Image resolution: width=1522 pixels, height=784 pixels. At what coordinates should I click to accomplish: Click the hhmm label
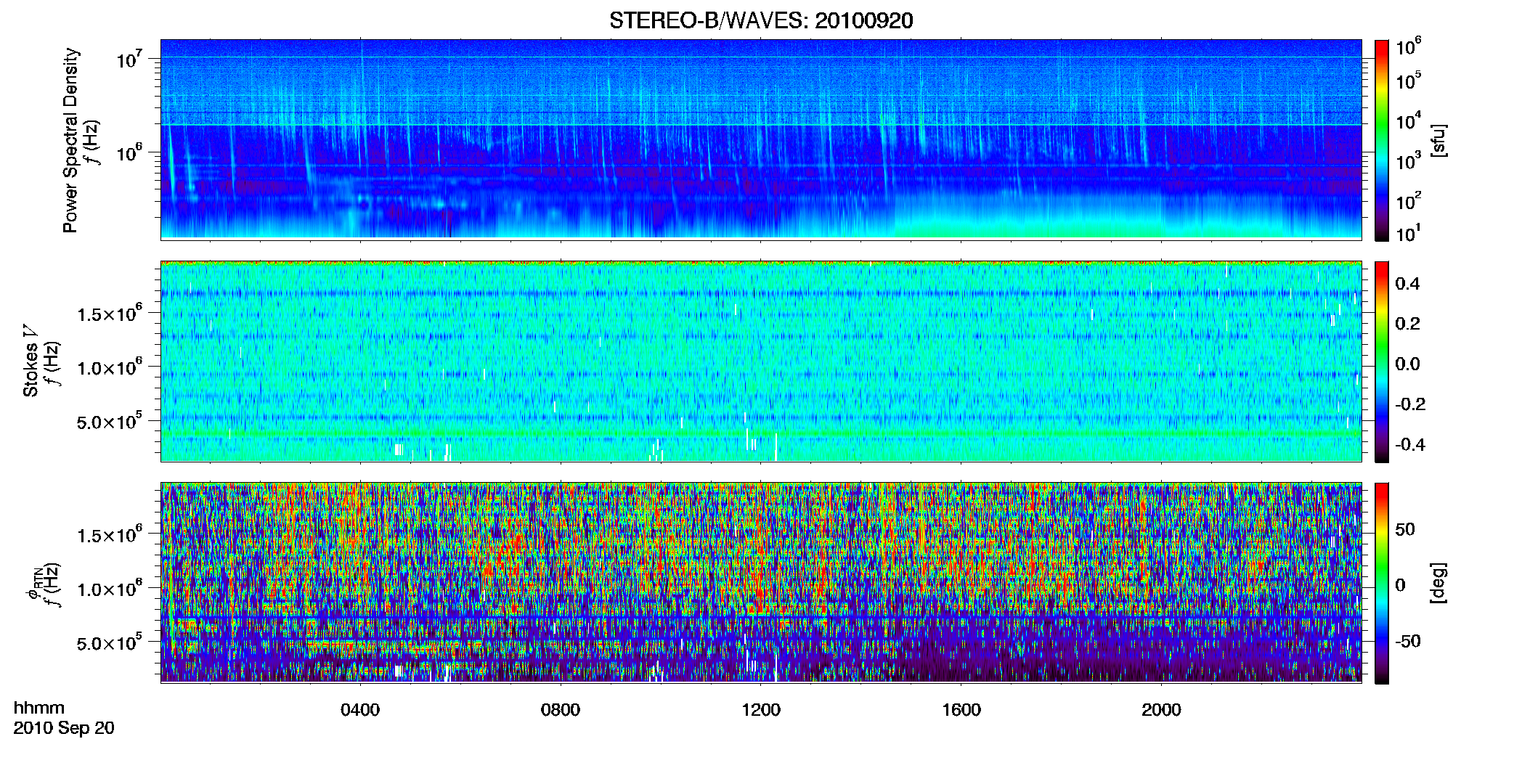pos(39,708)
